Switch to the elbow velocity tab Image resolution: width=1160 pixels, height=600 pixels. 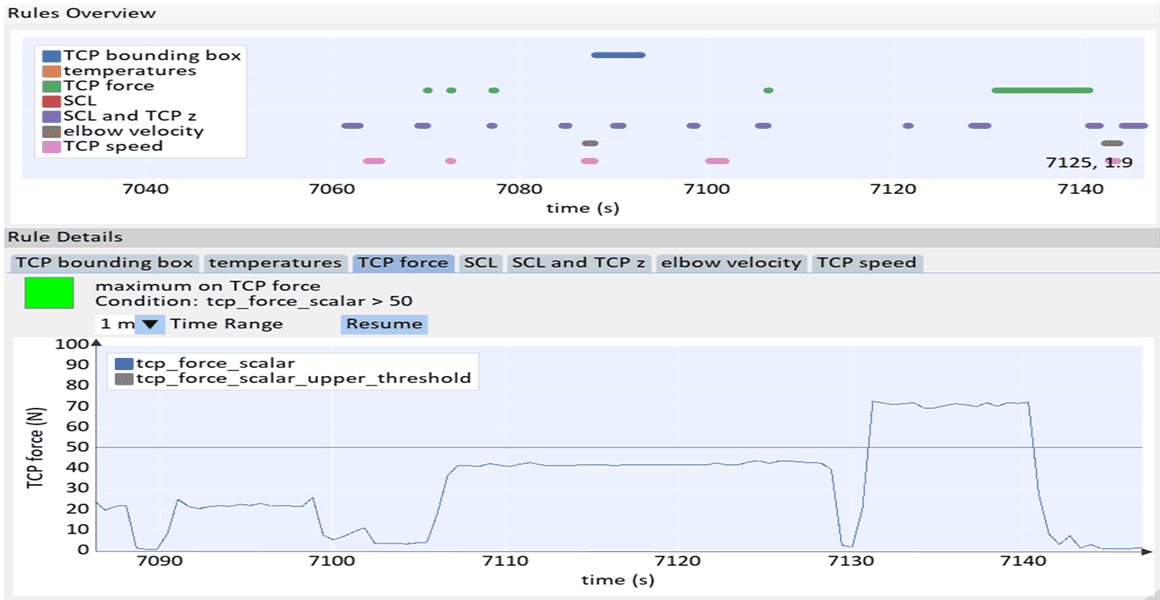[x=731, y=263]
